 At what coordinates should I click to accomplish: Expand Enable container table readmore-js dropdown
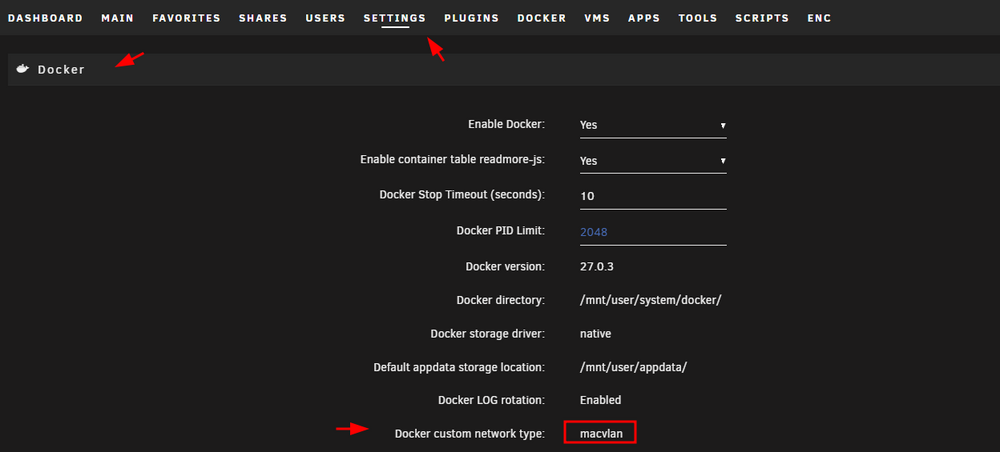653,161
